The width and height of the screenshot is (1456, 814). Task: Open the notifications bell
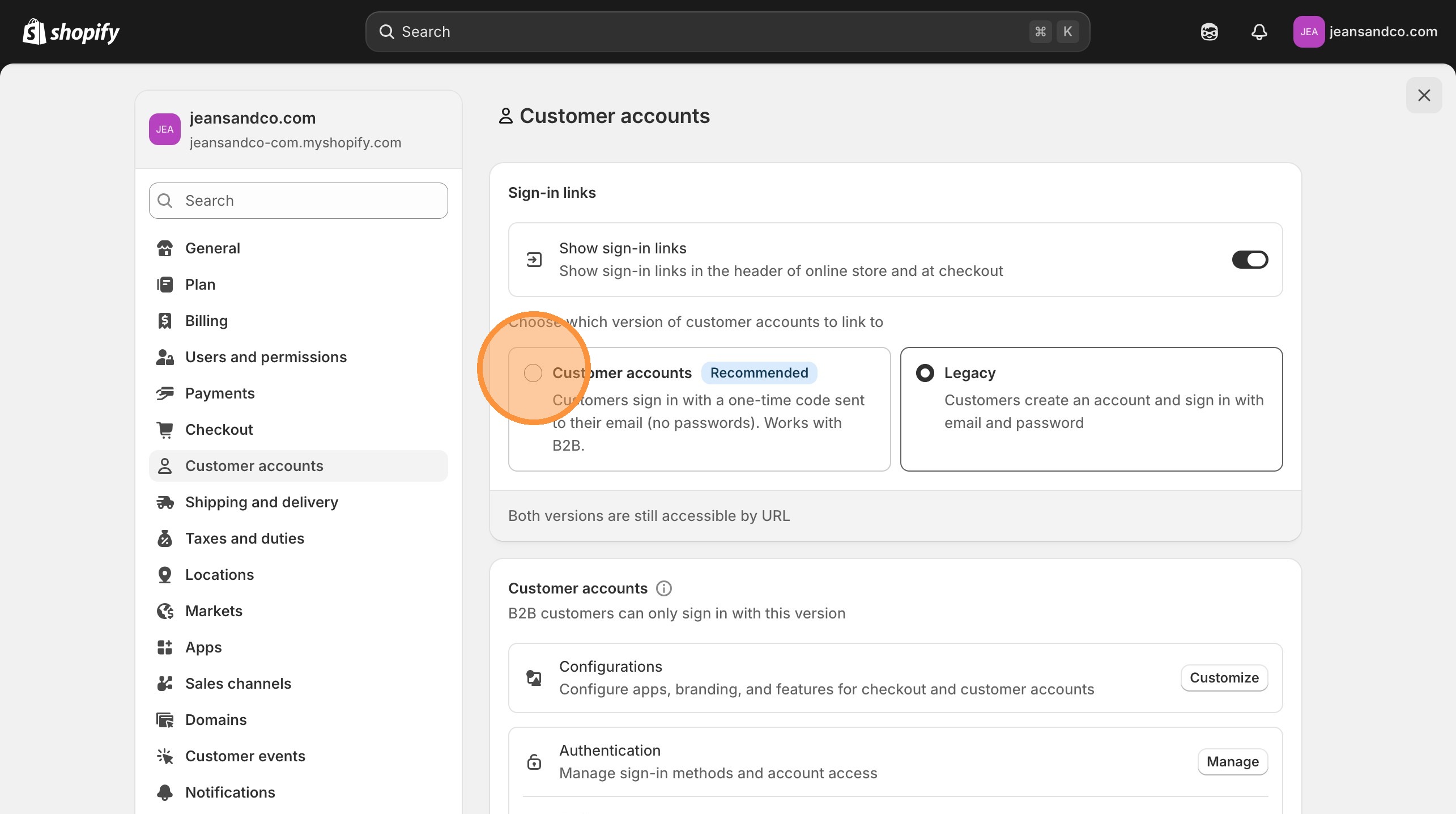point(1259,32)
